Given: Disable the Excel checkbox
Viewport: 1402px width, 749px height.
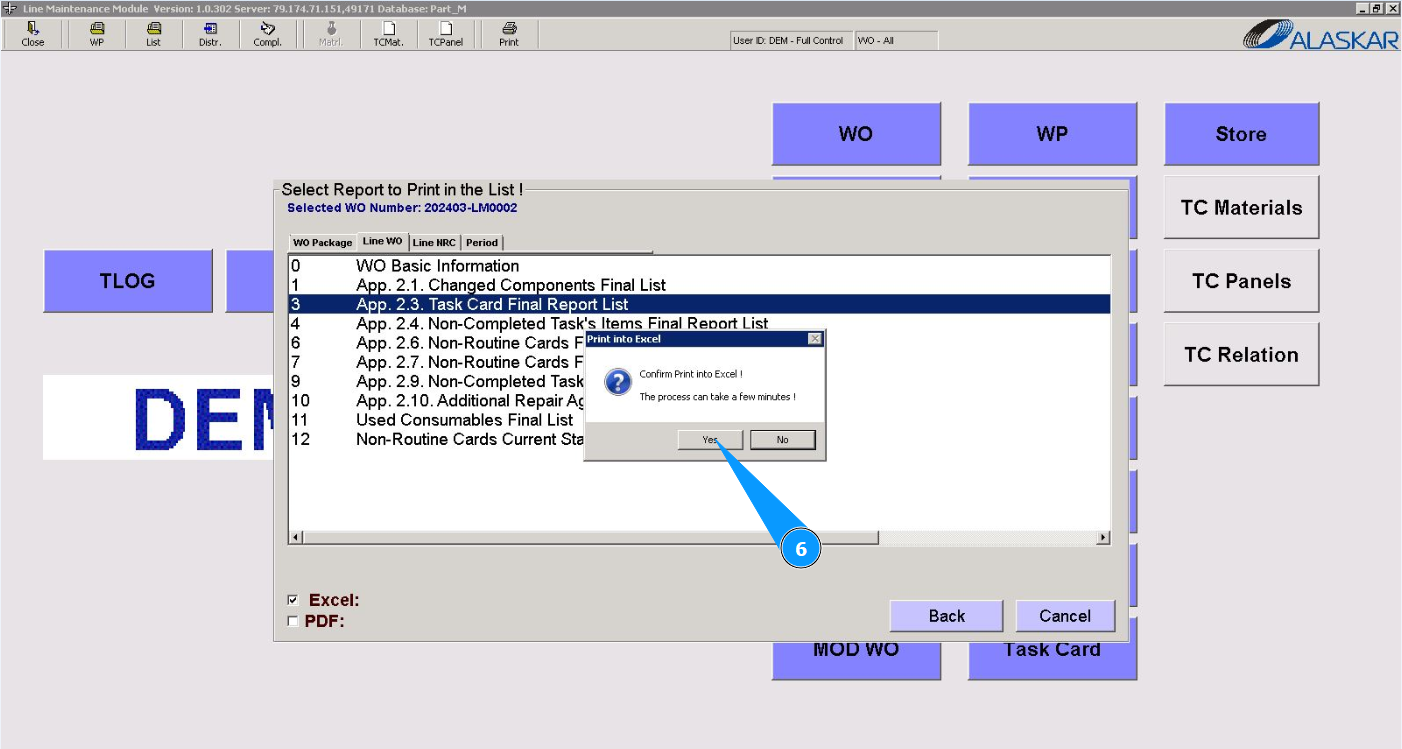Looking at the screenshot, I should pyautogui.click(x=293, y=600).
